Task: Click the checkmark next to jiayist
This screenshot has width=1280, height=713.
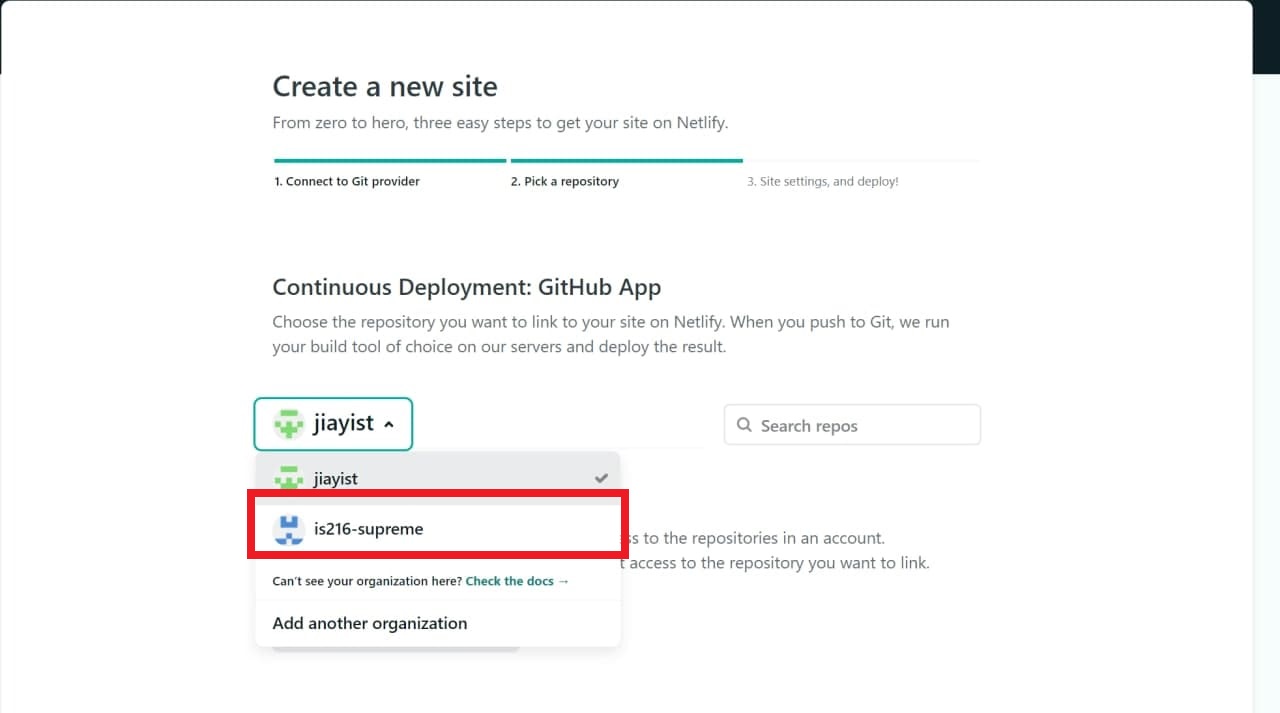Action: 601,478
